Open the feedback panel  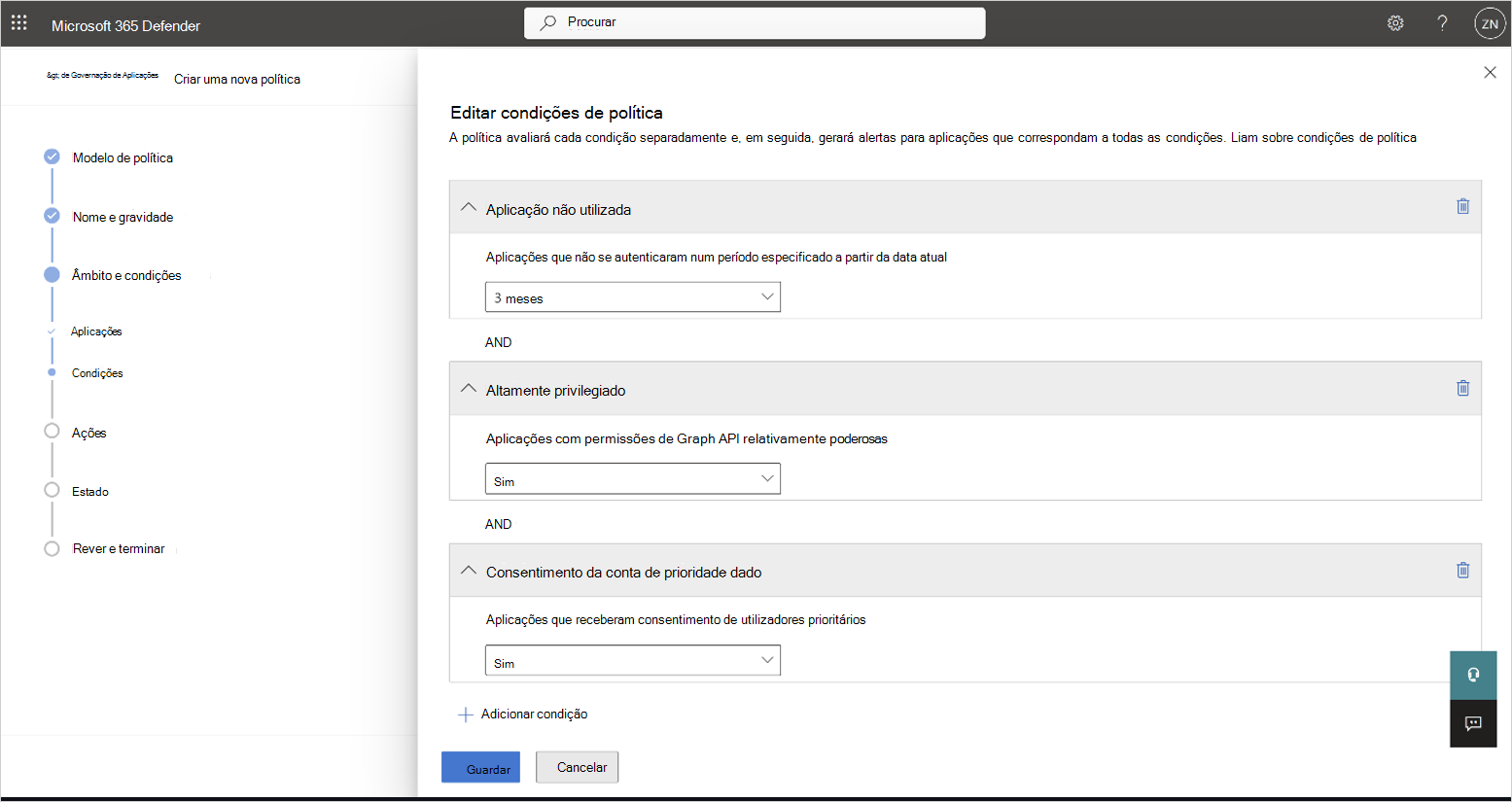[1473, 722]
